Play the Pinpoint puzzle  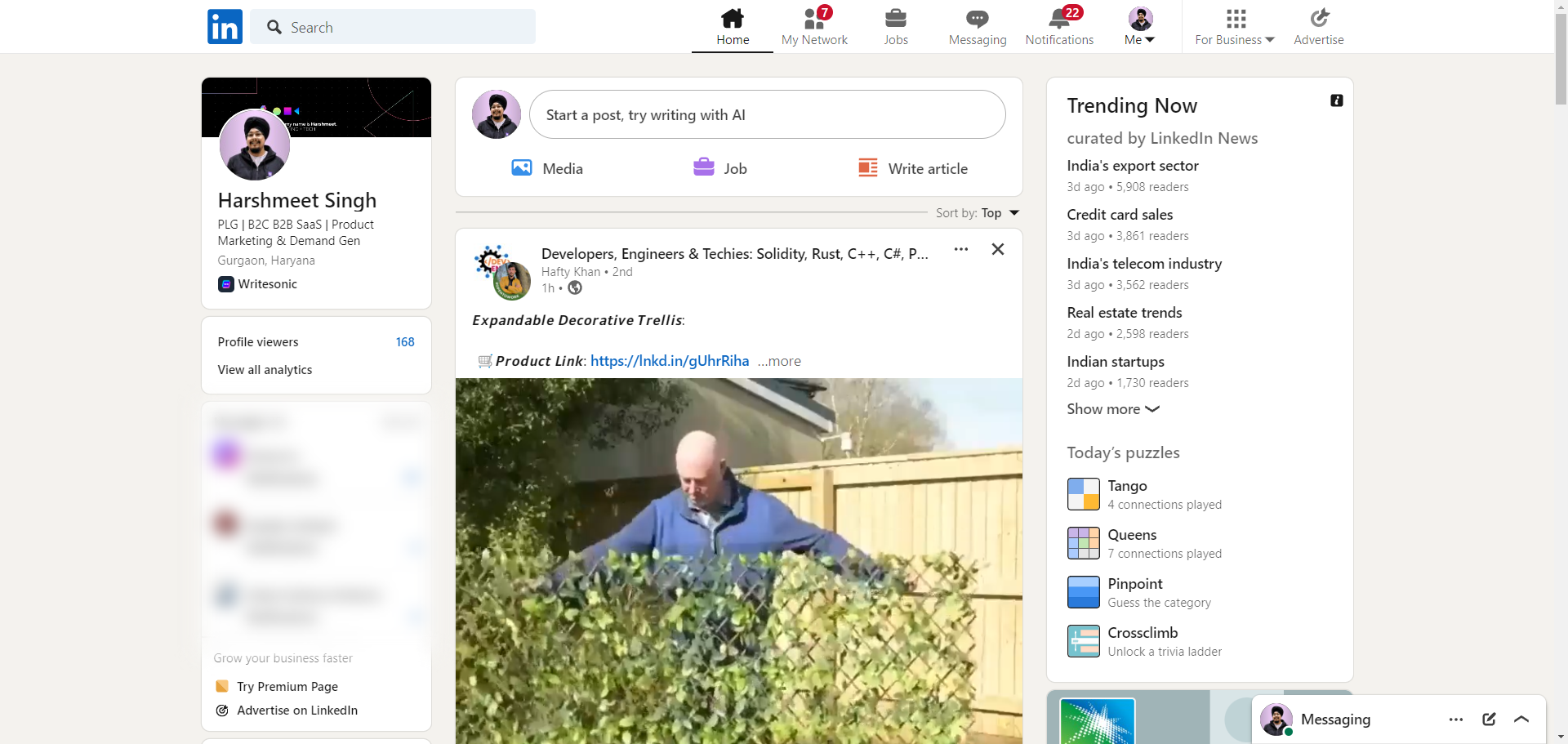click(x=1139, y=592)
